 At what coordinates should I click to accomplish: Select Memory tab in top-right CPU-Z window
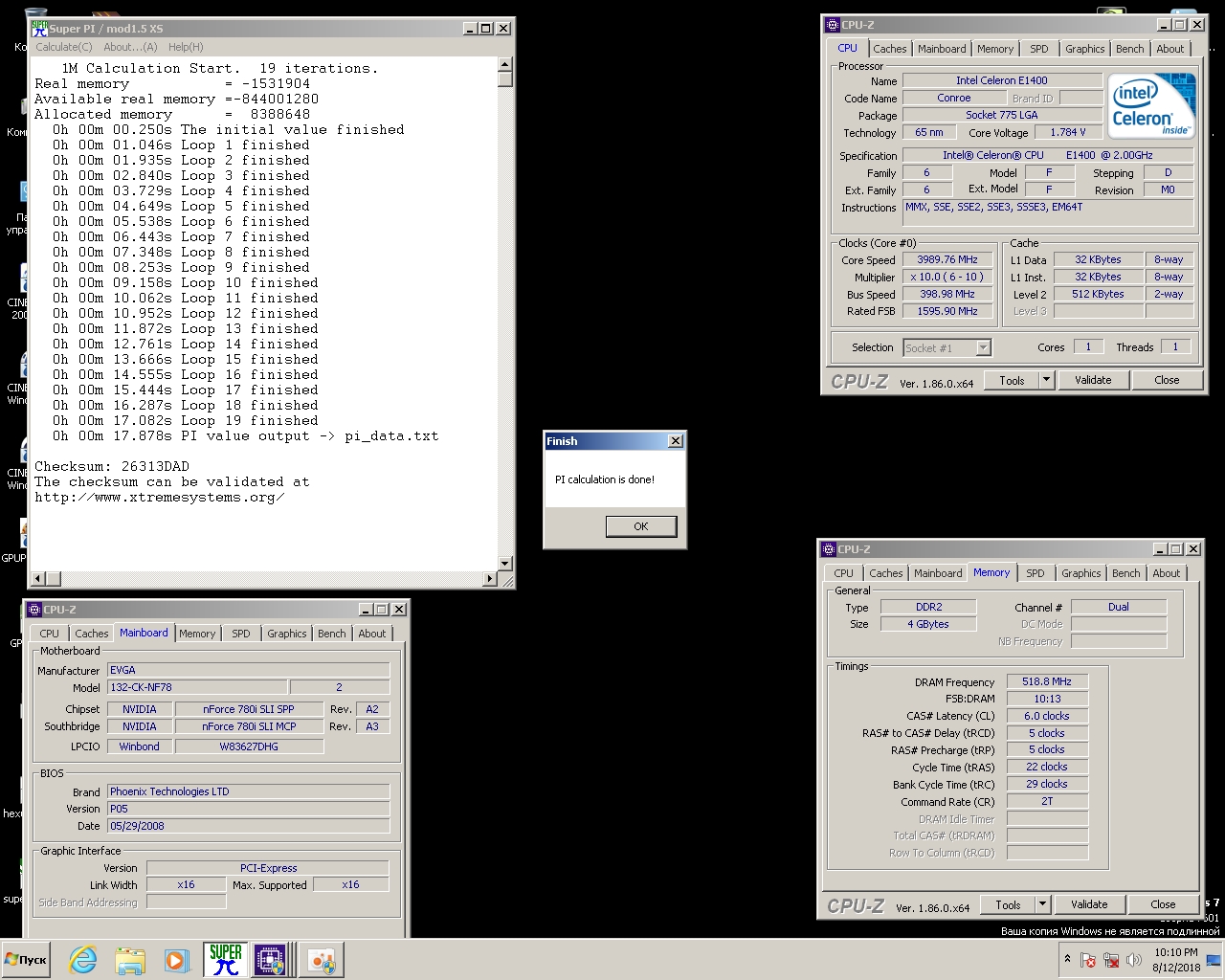click(995, 49)
